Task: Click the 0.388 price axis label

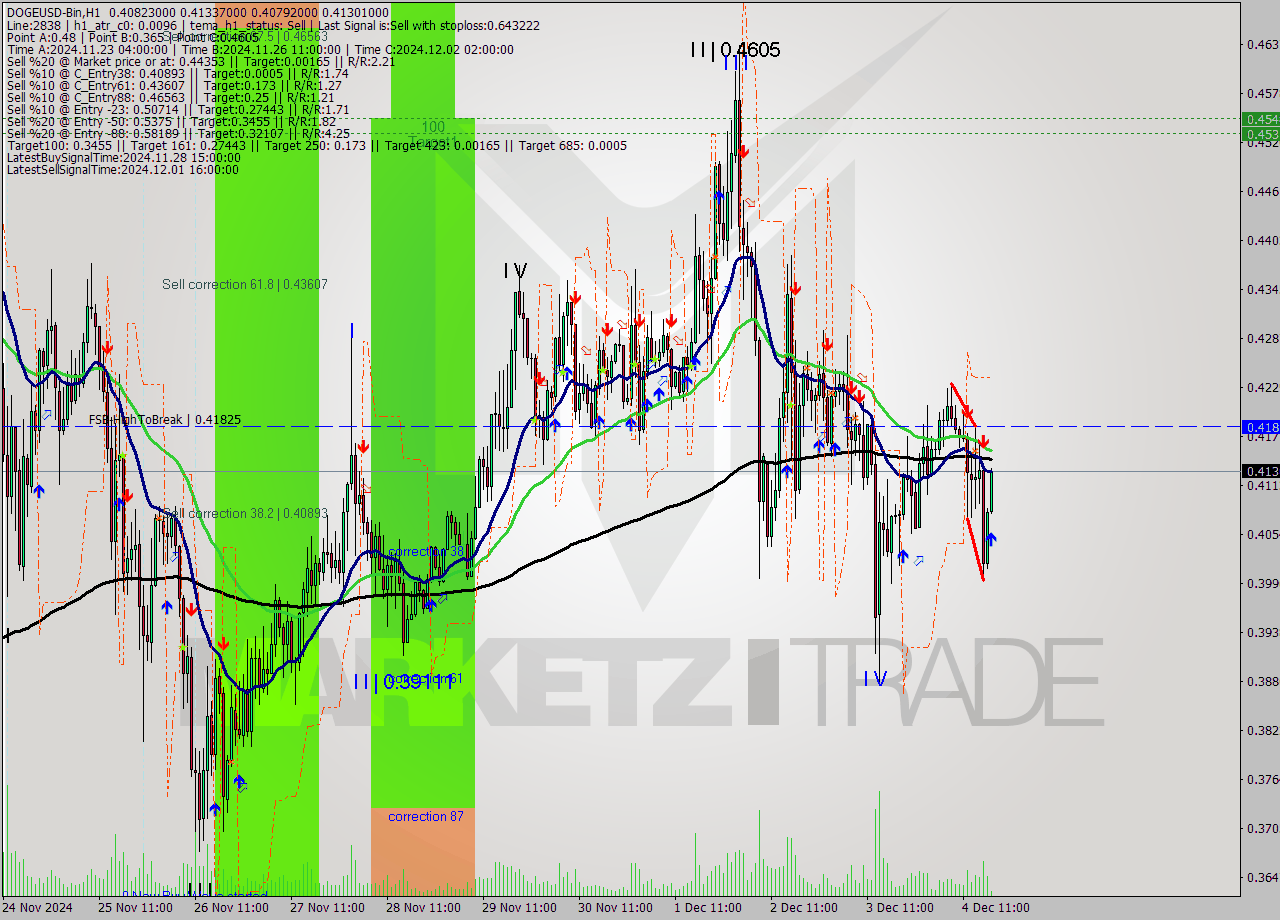Action: click(x=1262, y=681)
